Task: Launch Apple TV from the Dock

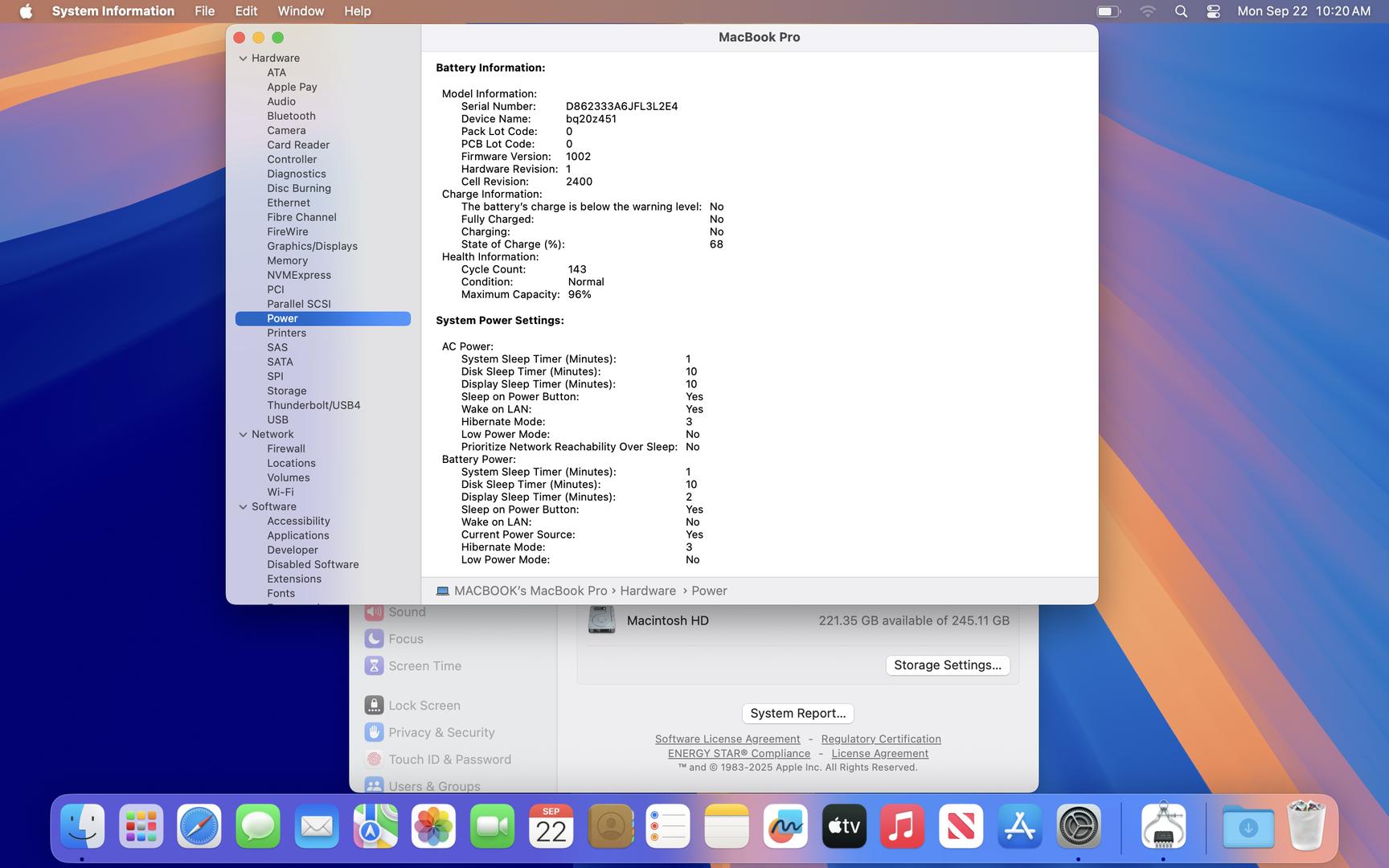Action: [x=844, y=826]
